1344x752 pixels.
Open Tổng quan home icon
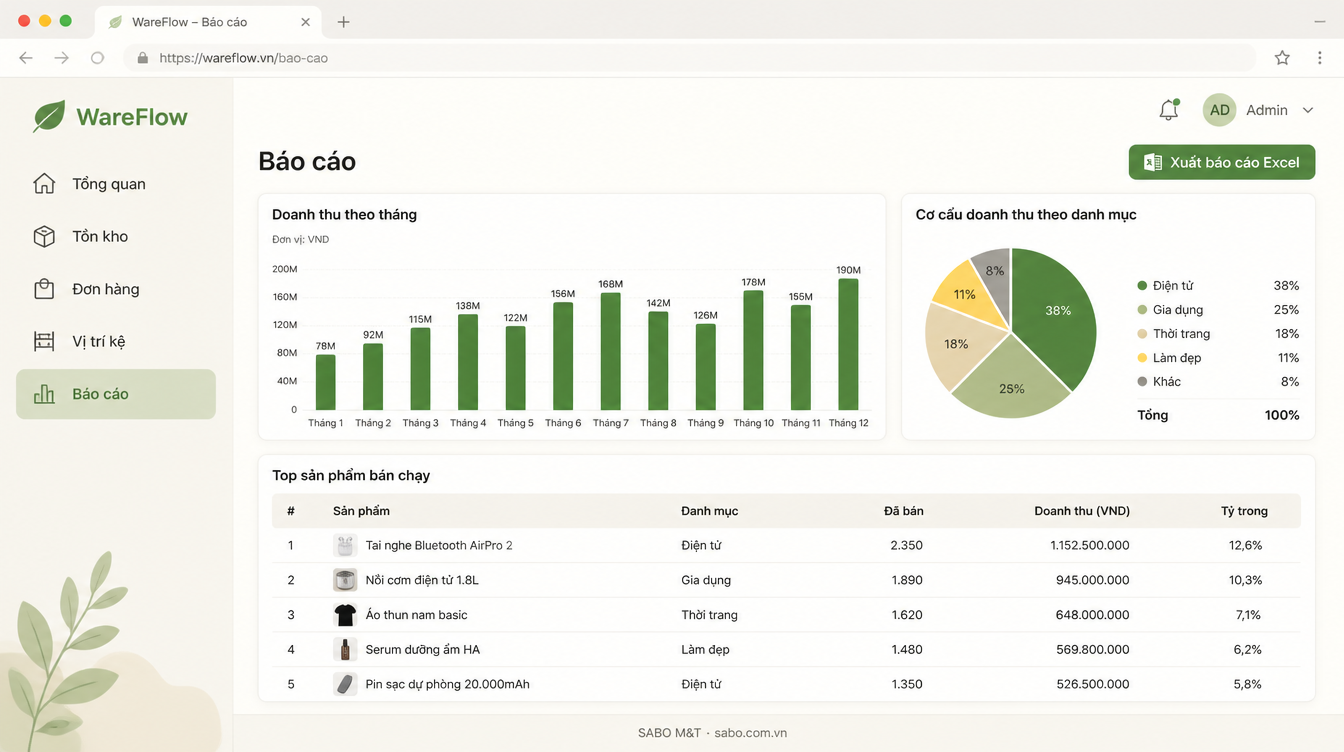(x=44, y=184)
